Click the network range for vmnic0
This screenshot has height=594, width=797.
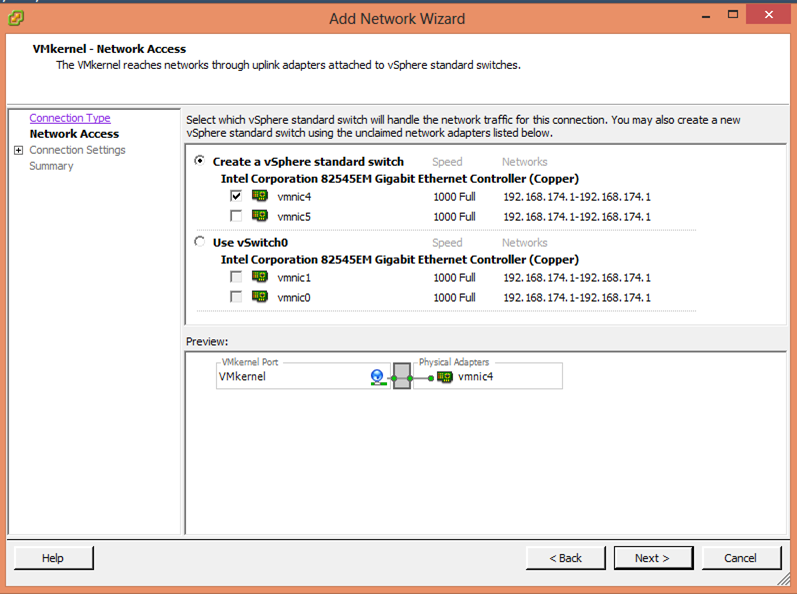click(x=577, y=297)
